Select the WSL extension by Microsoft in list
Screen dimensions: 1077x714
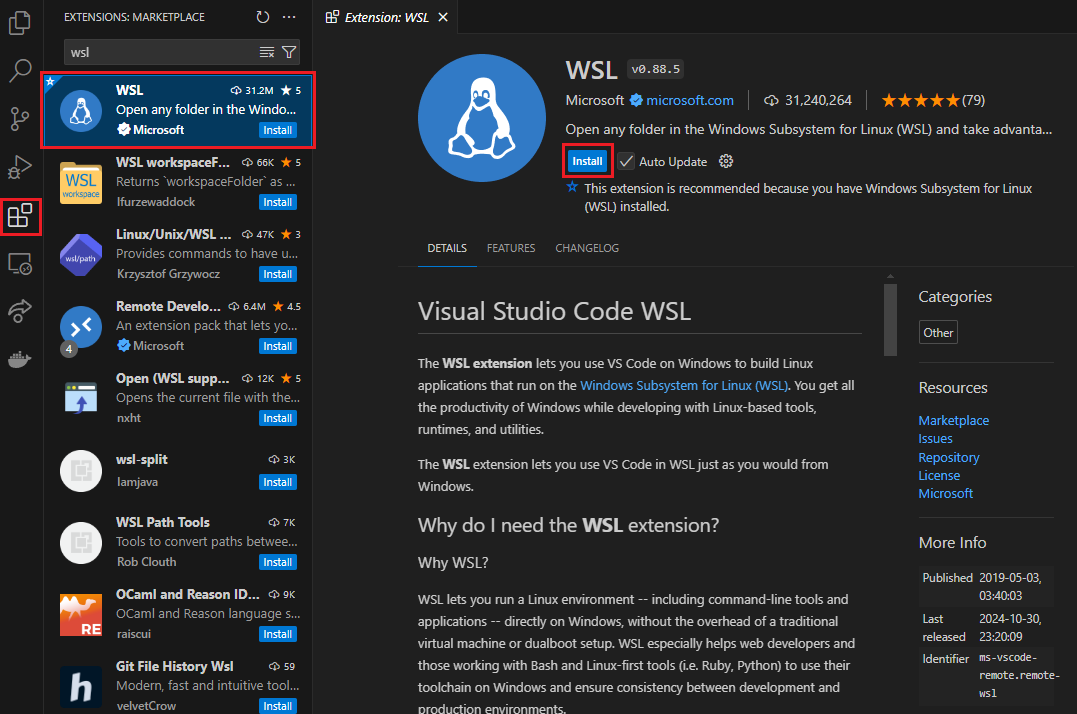tap(179, 110)
